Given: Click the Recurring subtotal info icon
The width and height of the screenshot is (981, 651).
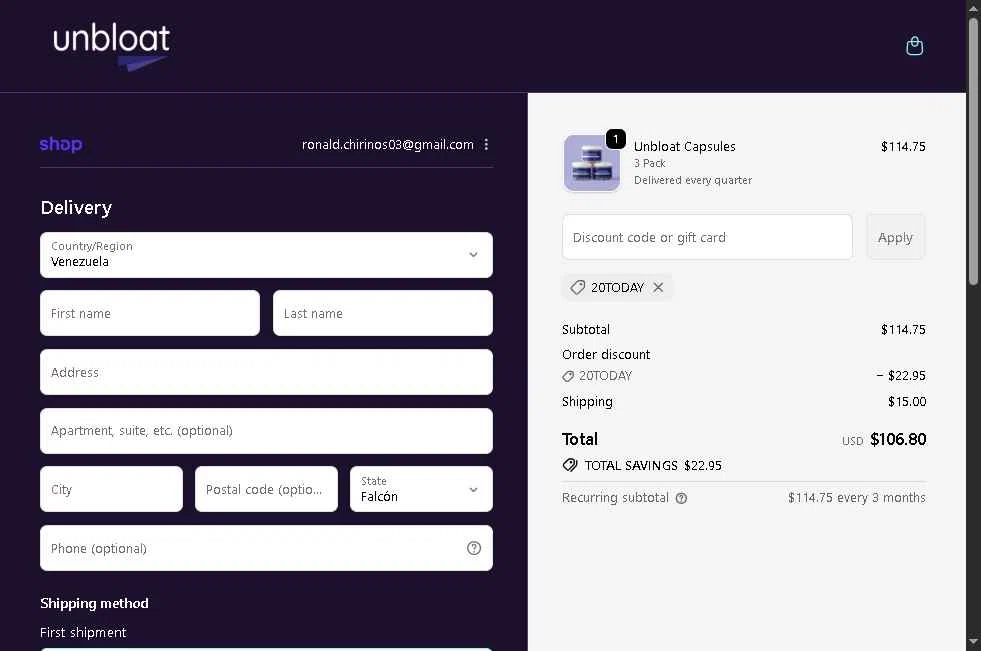Looking at the screenshot, I should (681, 498).
